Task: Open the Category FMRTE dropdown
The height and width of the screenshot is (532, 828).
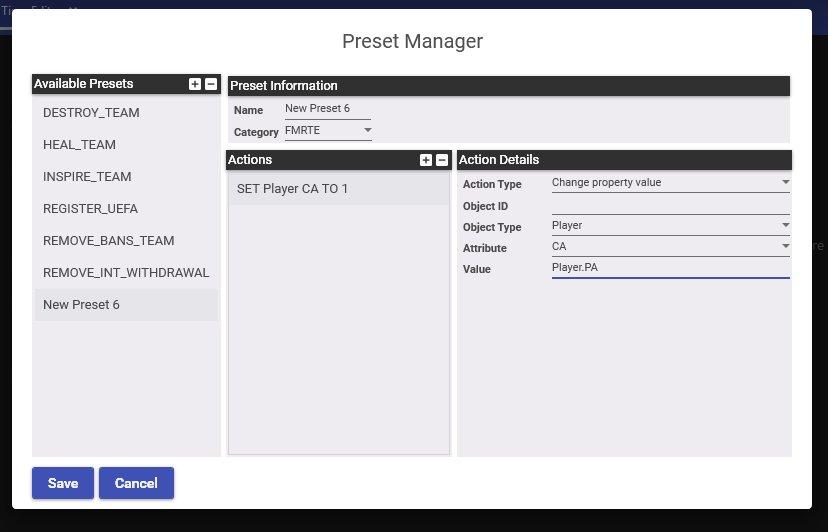Action: tap(328, 131)
